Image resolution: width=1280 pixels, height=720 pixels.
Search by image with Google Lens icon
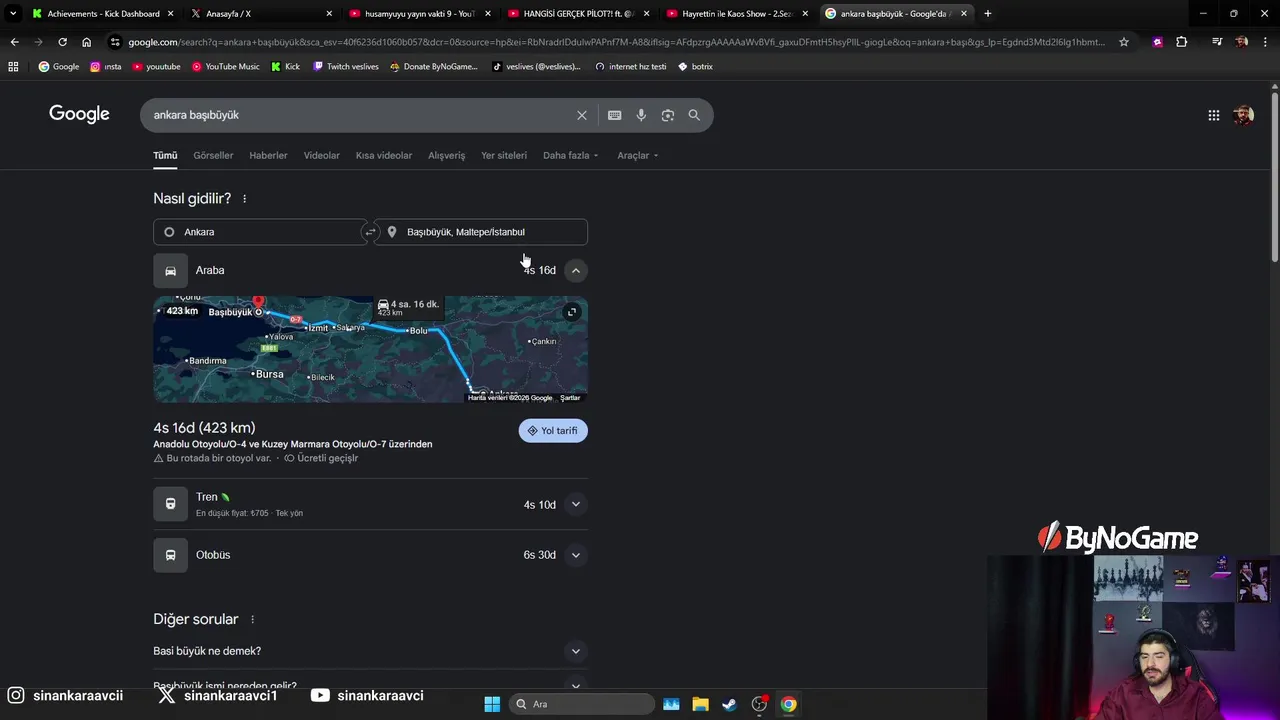(x=668, y=115)
